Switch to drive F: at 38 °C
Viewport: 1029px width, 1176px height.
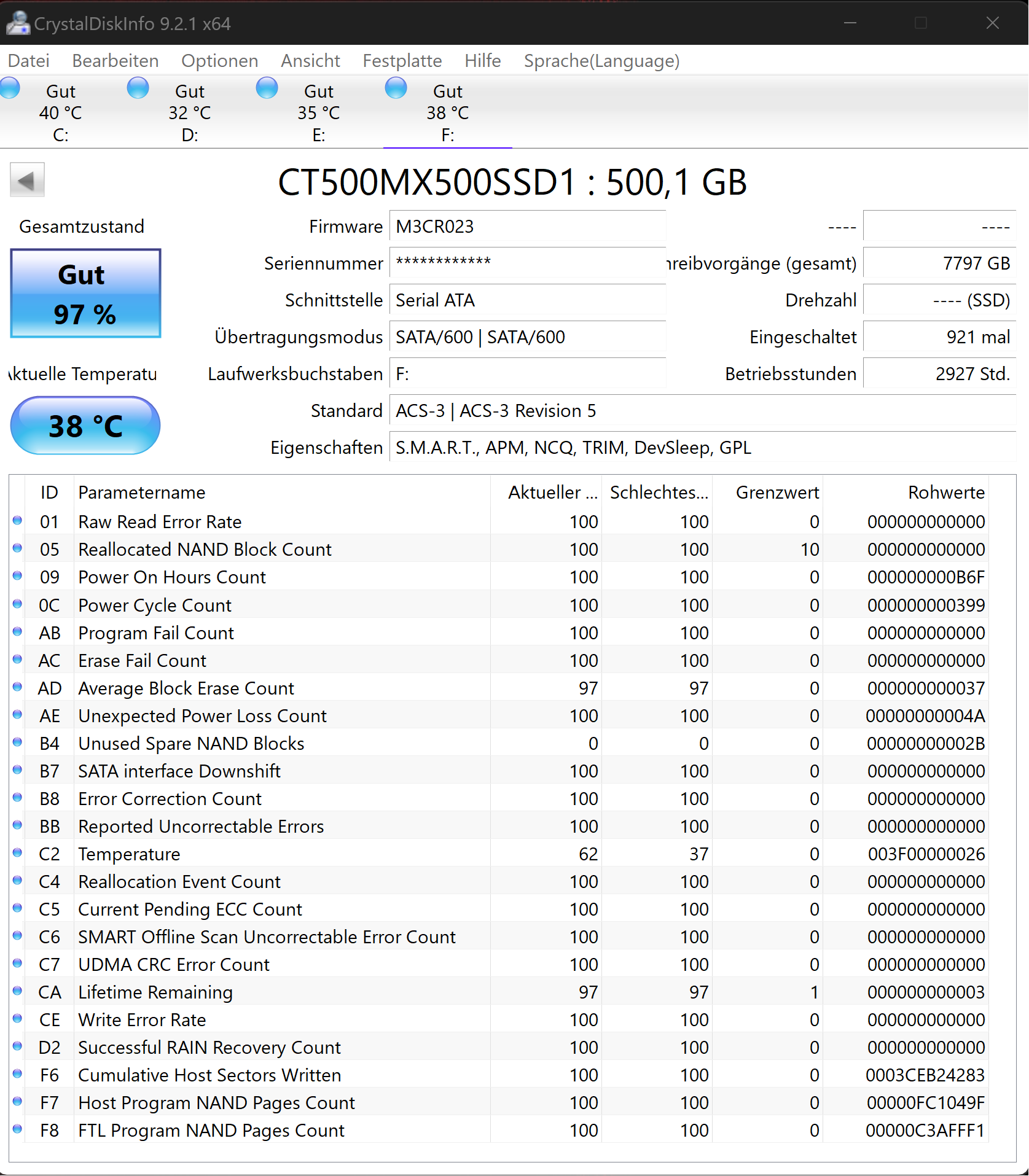(x=448, y=112)
